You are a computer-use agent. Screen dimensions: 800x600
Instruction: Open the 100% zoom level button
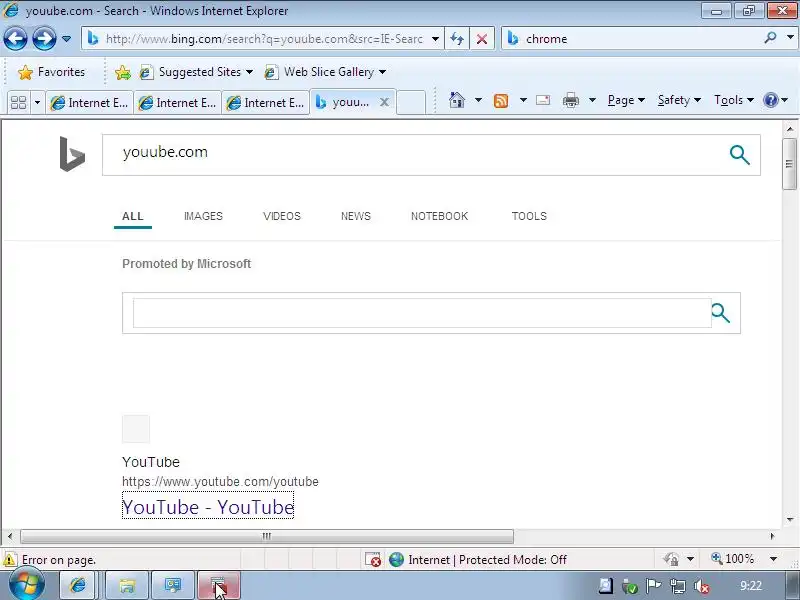pyautogui.click(x=733, y=559)
